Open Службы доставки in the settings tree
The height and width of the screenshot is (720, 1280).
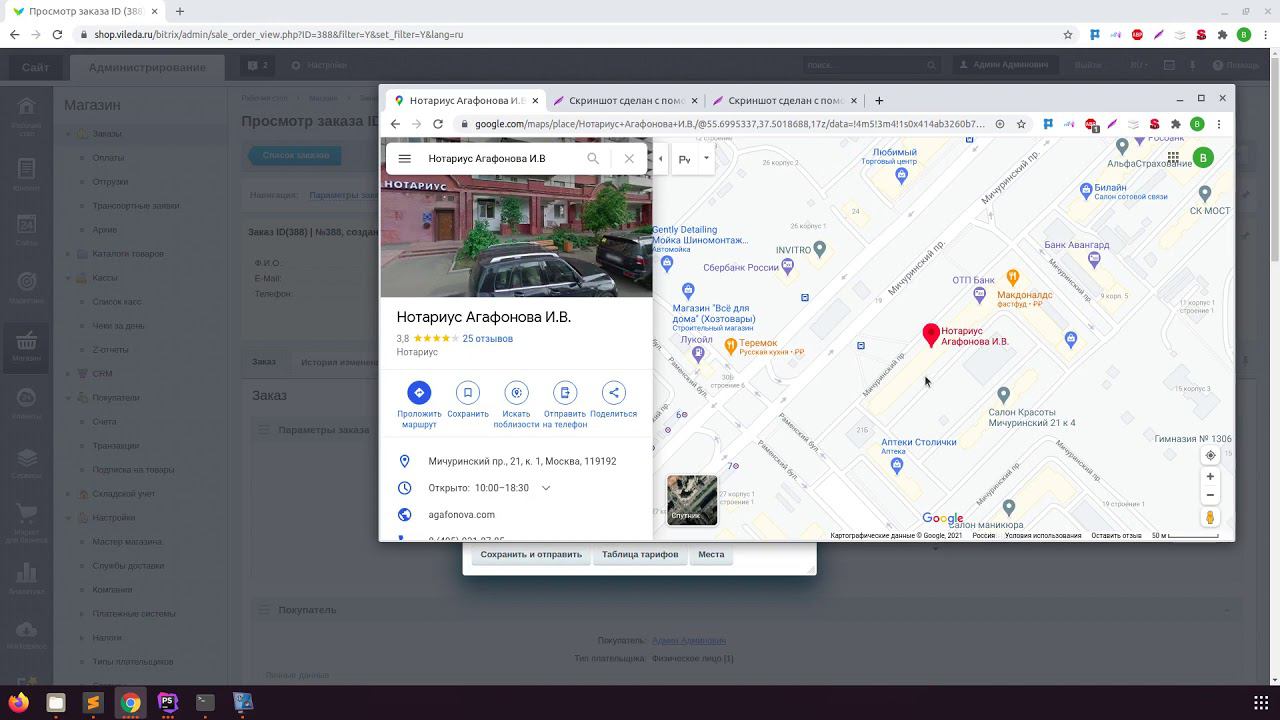pyautogui.click(x=128, y=566)
